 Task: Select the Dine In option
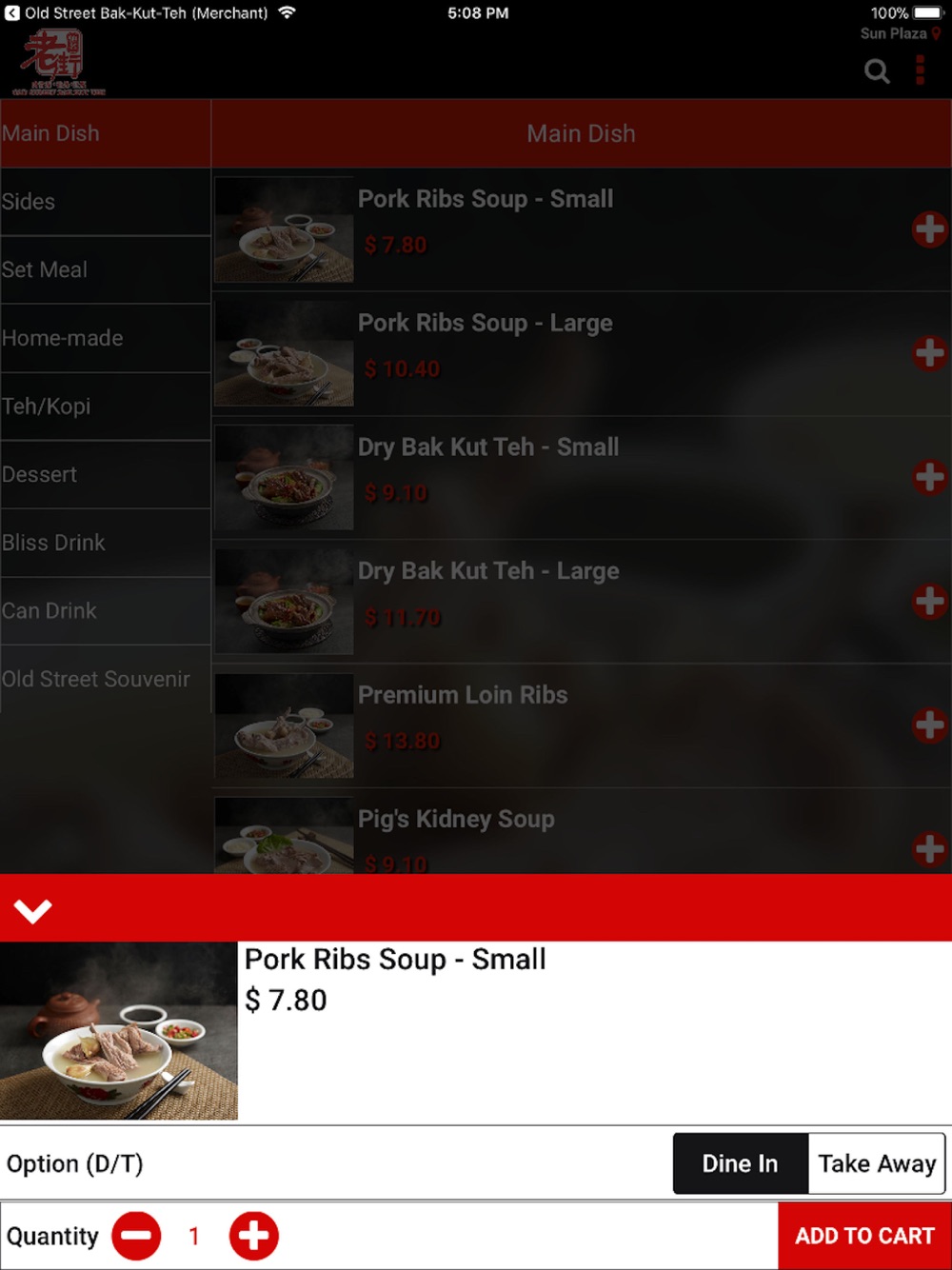tap(741, 1163)
